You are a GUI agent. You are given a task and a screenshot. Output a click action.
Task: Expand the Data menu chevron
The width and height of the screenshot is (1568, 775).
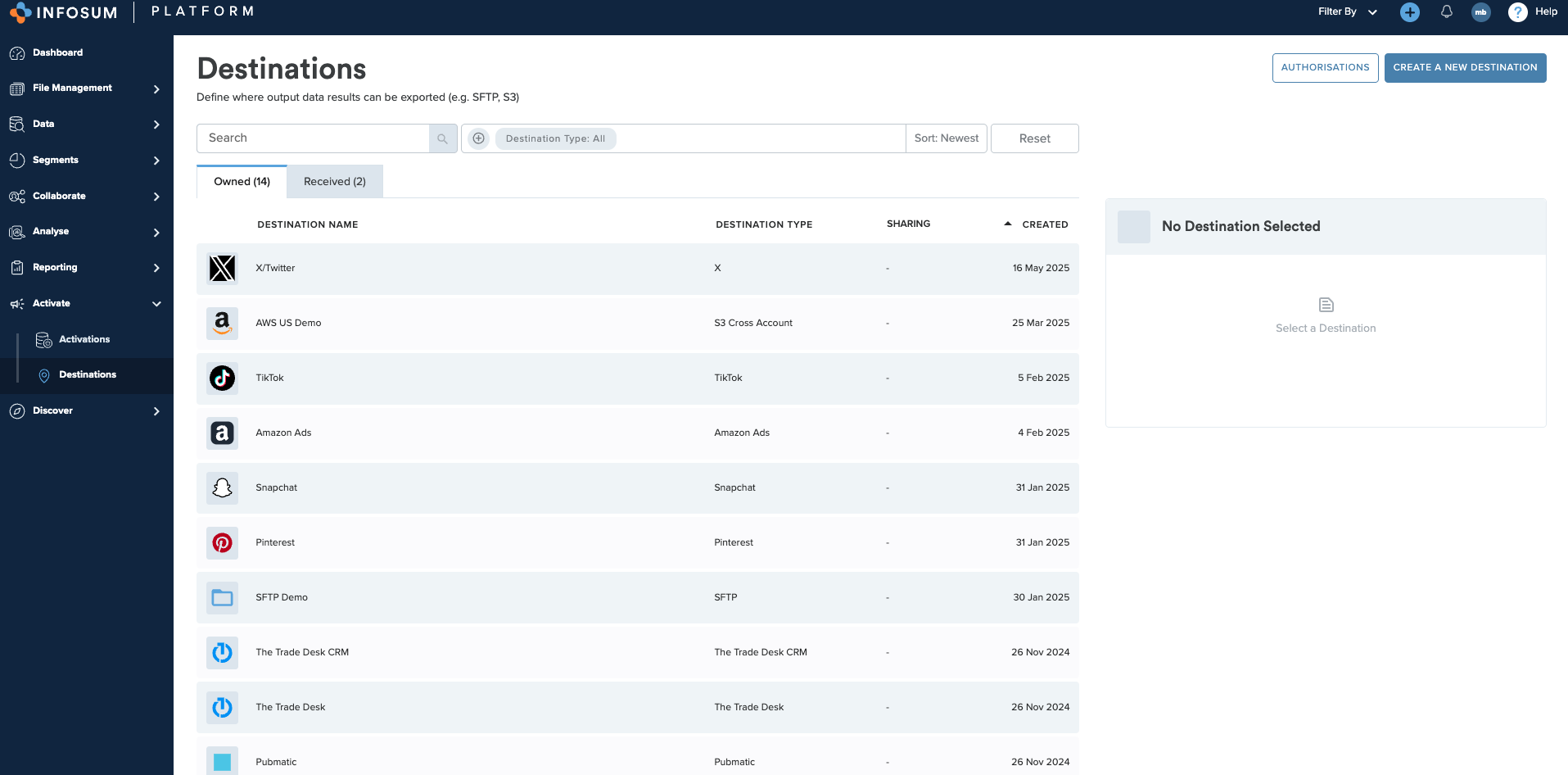[156, 125]
